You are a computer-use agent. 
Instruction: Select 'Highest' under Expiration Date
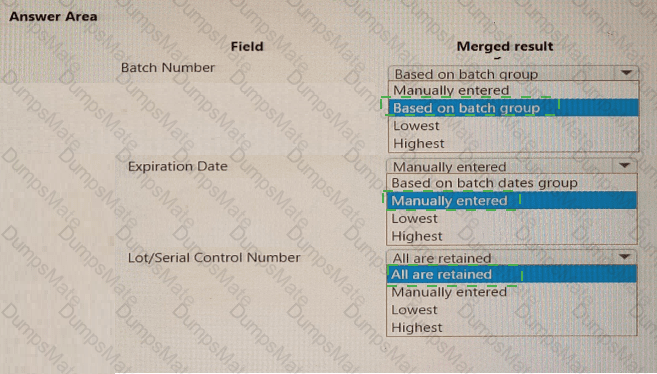512,236
